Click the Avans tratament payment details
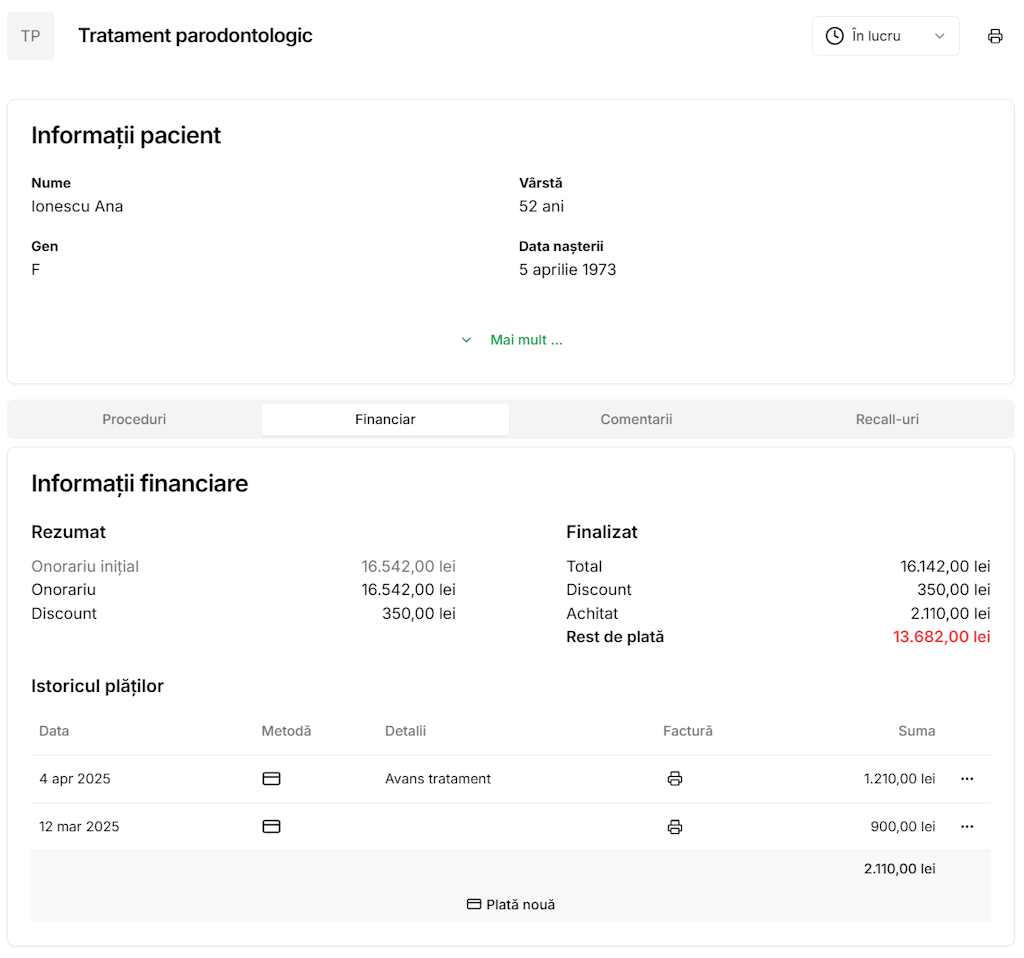Viewport: 1024px width, 958px height. click(438, 779)
